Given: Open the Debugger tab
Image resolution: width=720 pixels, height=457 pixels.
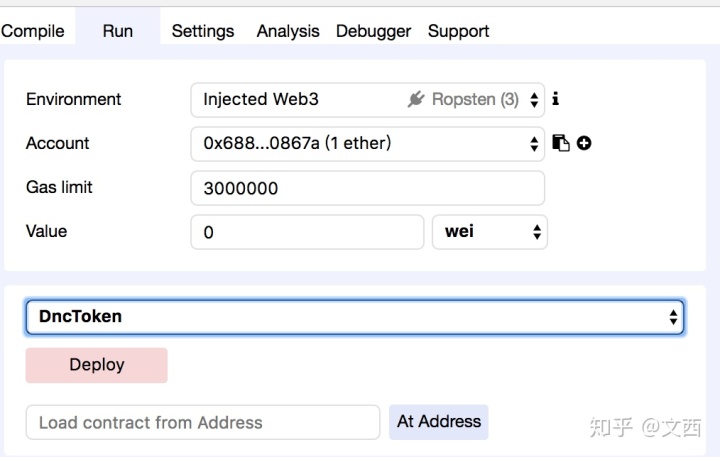Looking at the screenshot, I should [373, 31].
